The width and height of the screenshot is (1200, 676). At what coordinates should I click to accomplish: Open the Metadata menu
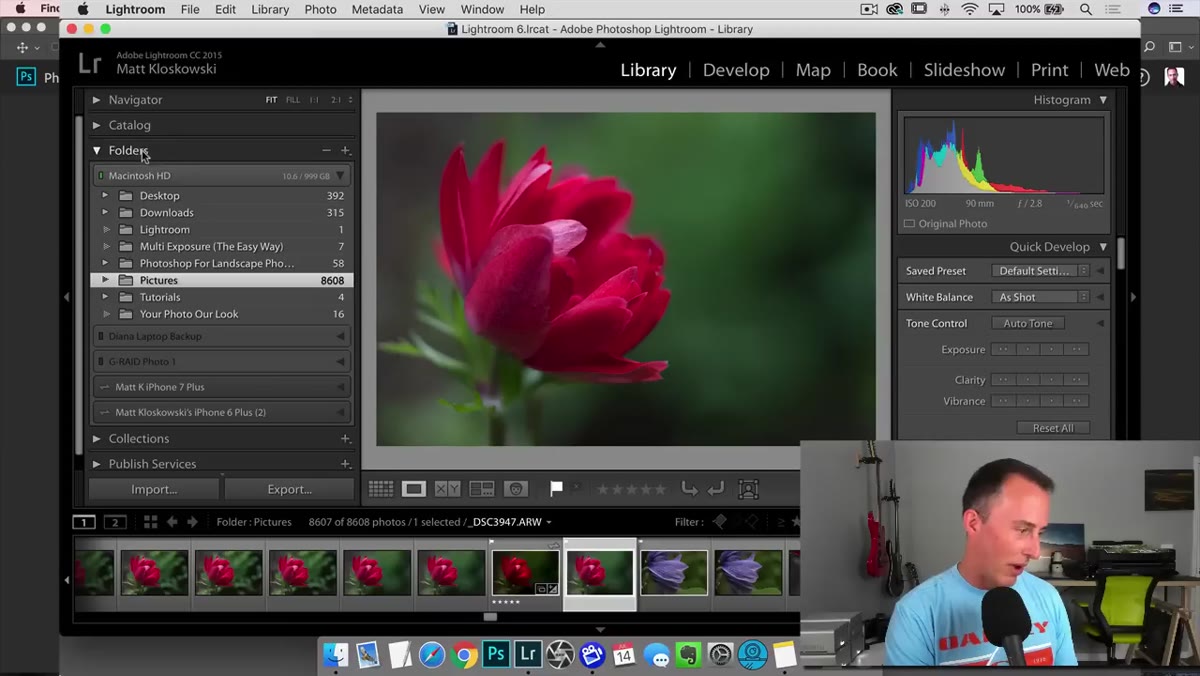pos(377,9)
